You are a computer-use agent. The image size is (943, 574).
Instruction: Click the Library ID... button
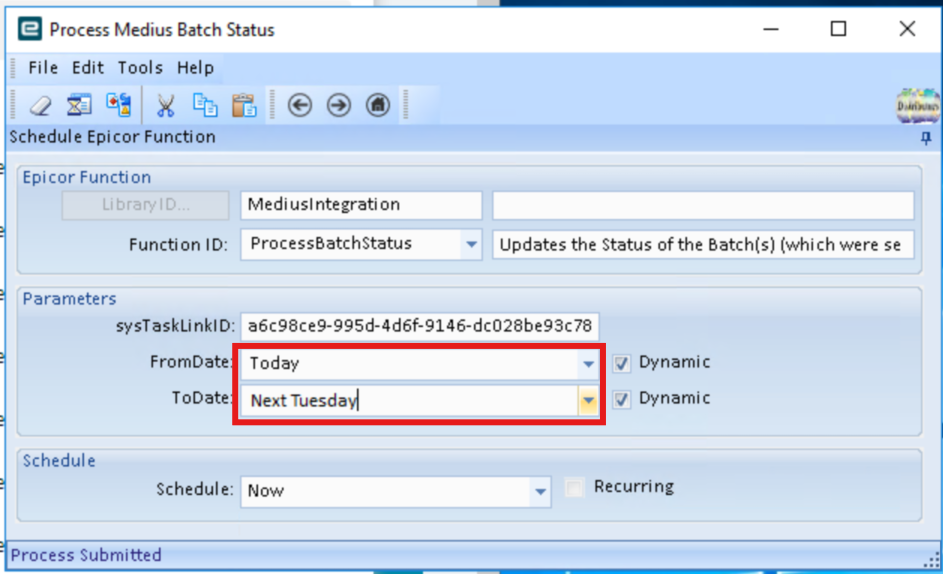pos(145,205)
